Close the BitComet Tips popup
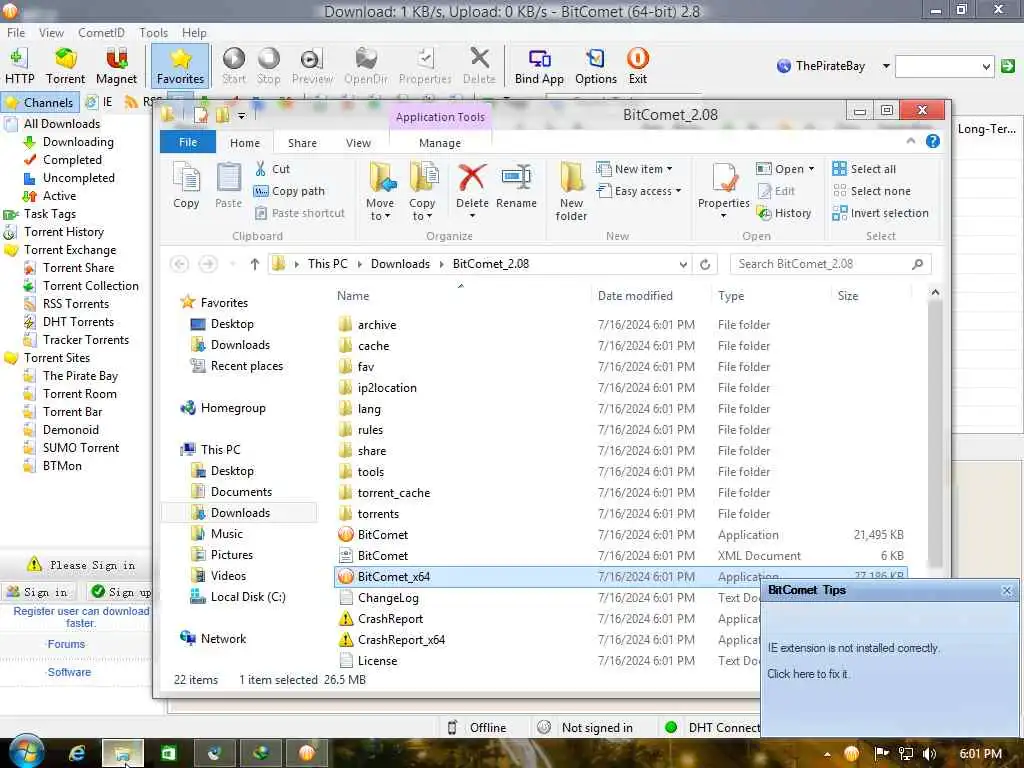 coord(1006,590)
